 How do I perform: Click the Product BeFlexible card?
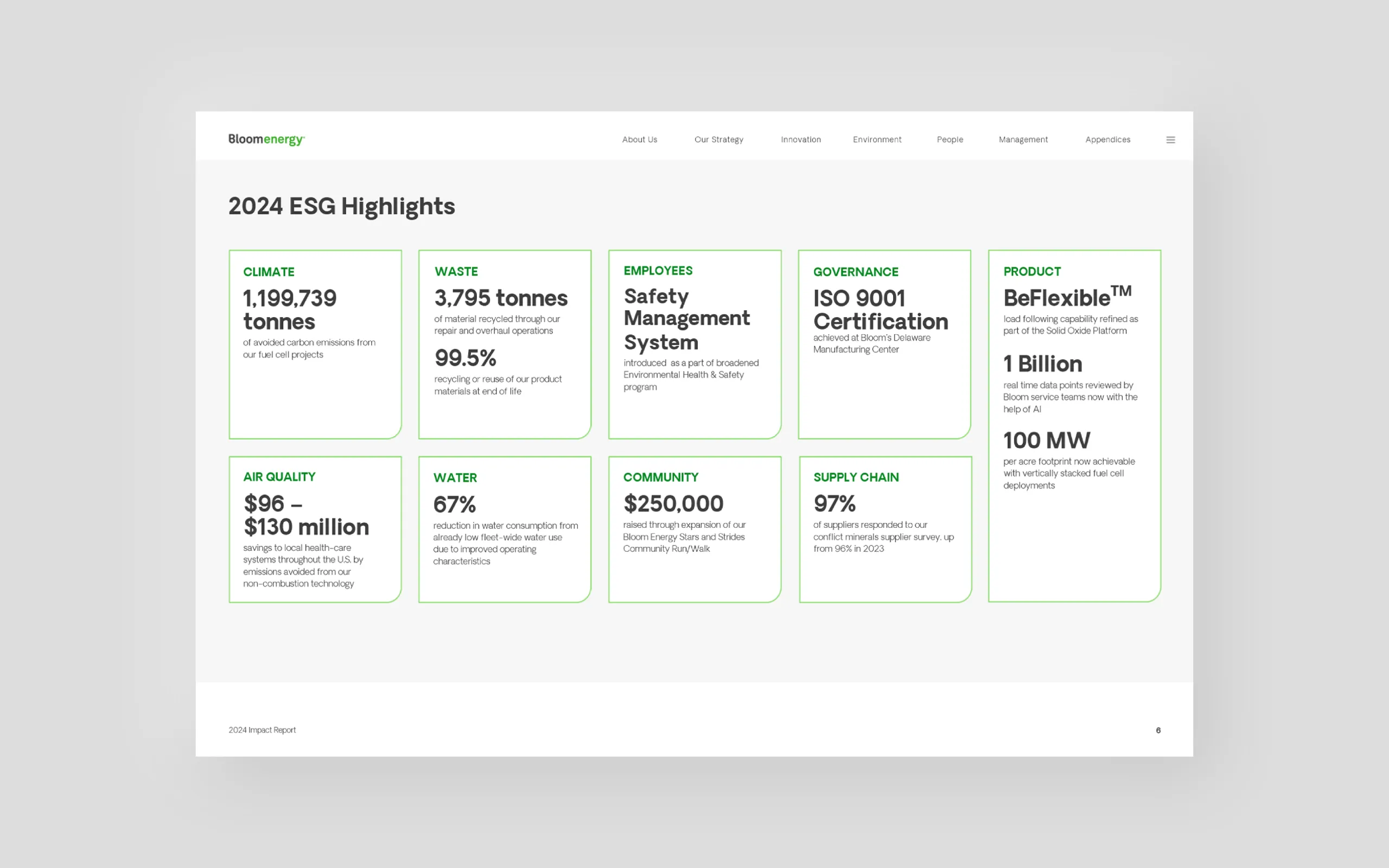click(x=1074, y=426)
